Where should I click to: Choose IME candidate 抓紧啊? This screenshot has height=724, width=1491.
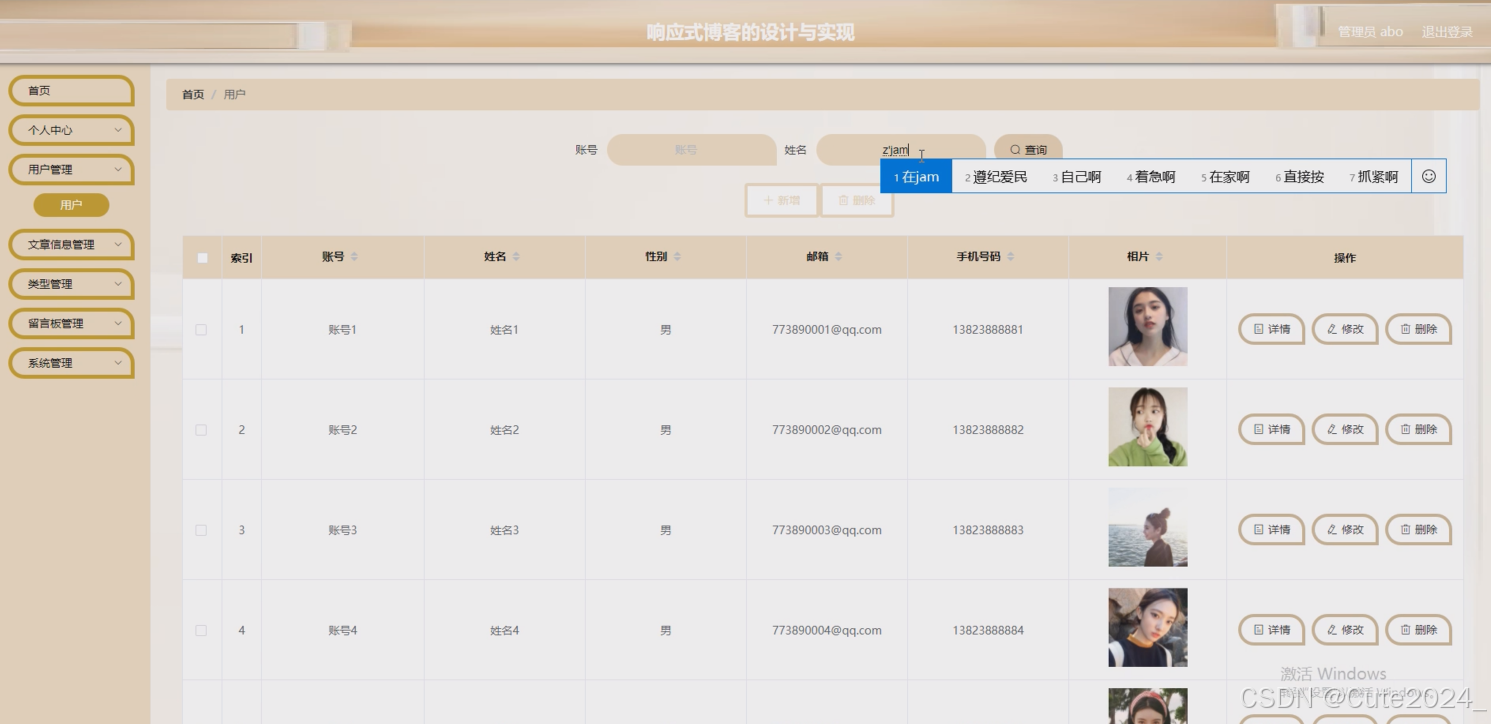pyautogui.click(x=1374, y=177)
